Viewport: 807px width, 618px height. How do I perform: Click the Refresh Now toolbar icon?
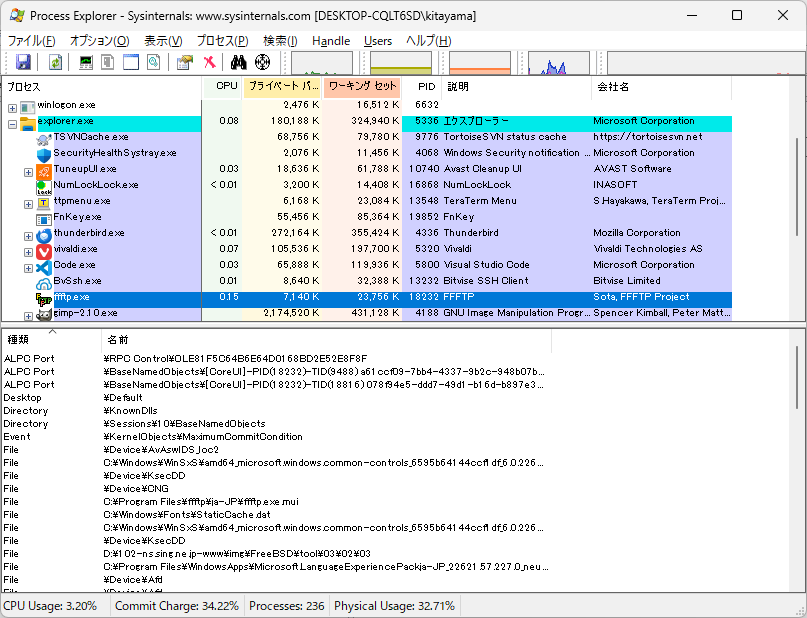(x=55, y=62)
